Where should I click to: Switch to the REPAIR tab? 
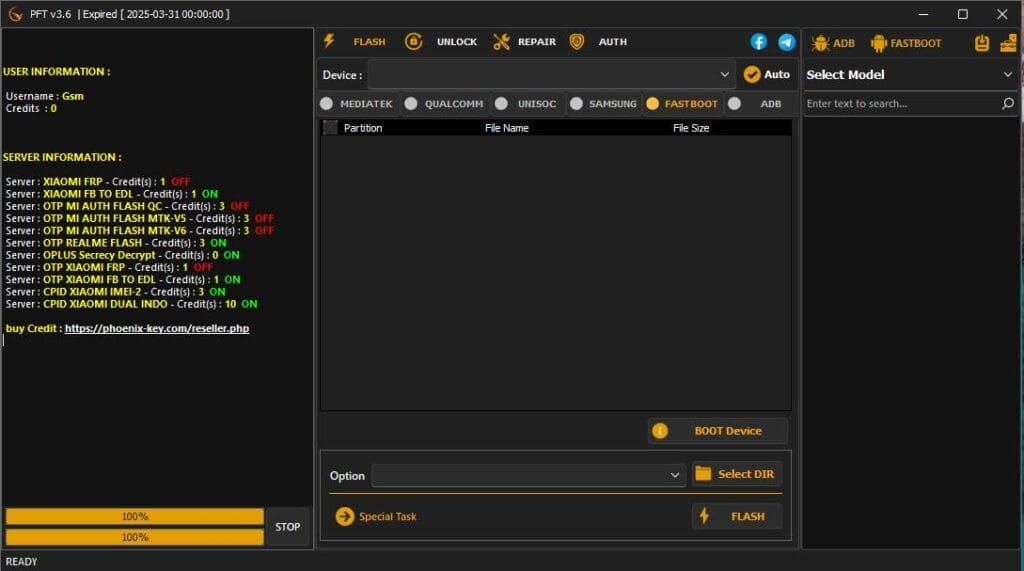tap(537, 42)
